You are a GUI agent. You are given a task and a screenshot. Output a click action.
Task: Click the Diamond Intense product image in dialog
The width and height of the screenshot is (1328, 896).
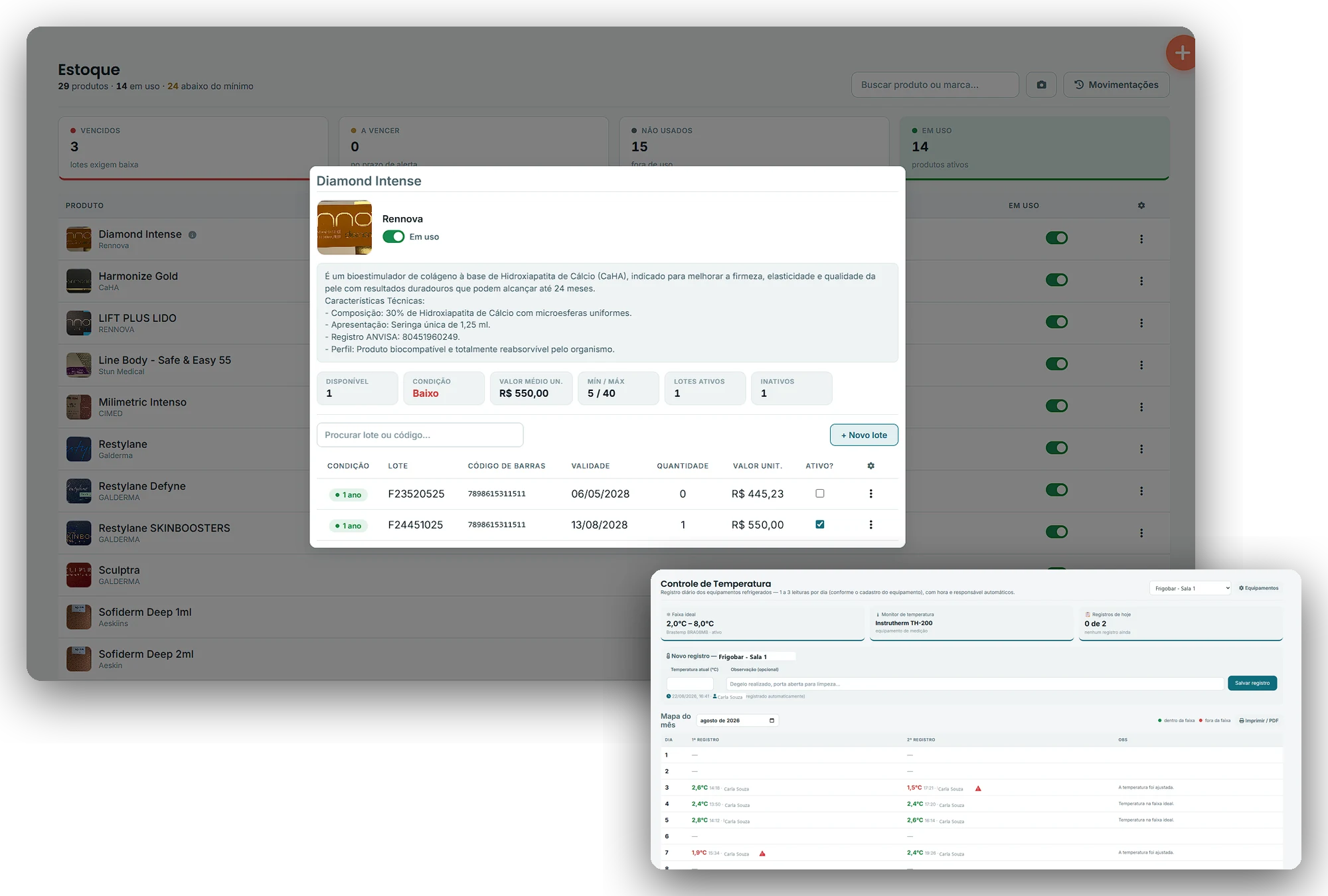(345, 228)
